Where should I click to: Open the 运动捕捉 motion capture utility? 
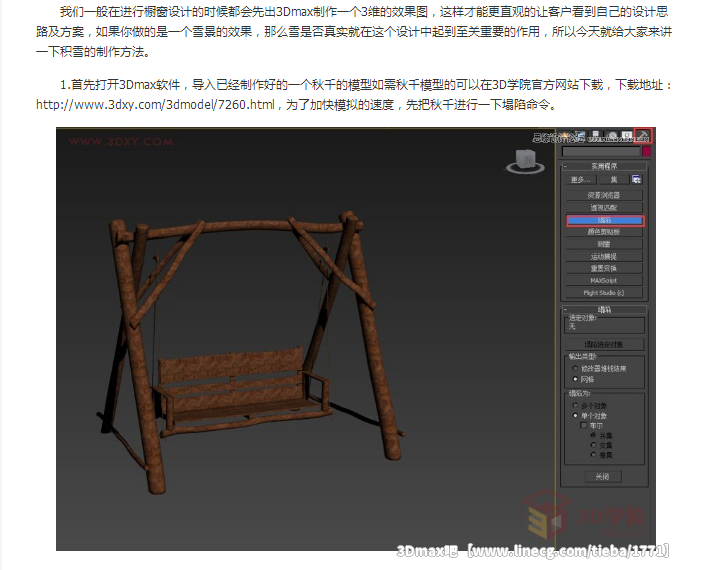(x=604, y=256)
